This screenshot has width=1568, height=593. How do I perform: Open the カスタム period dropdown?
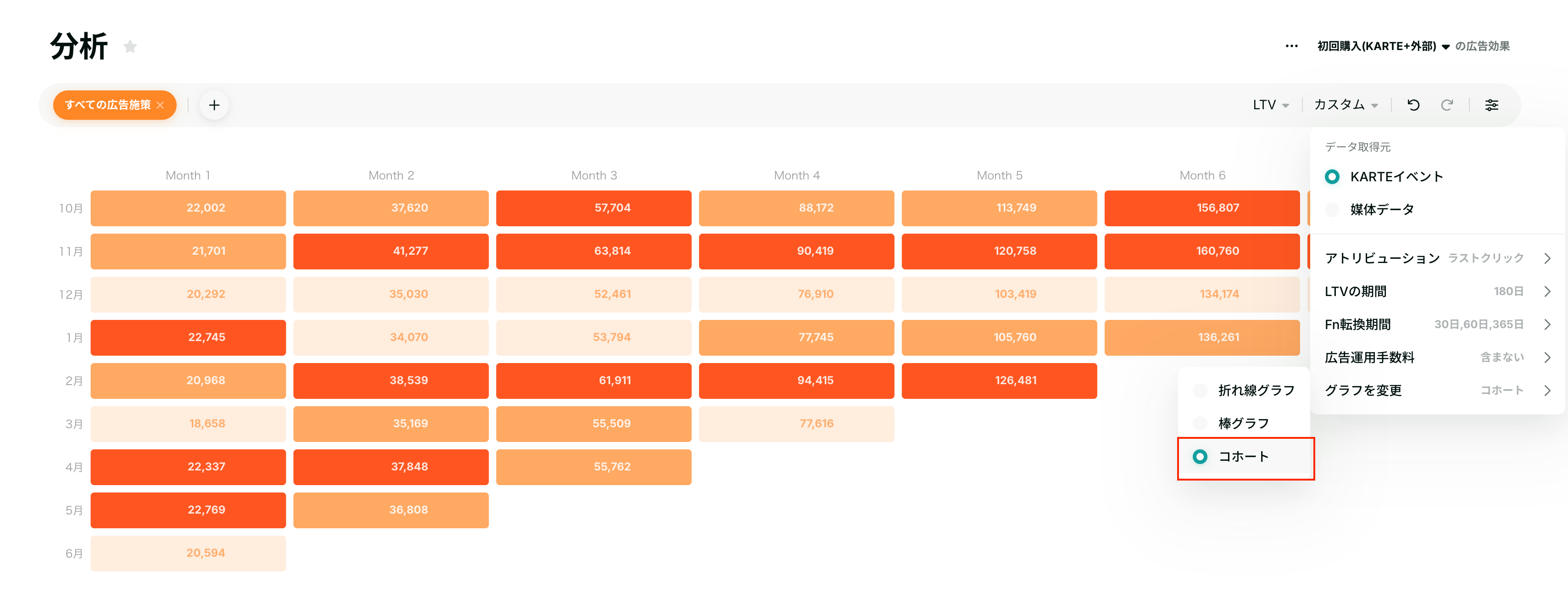coord(1346,105)
